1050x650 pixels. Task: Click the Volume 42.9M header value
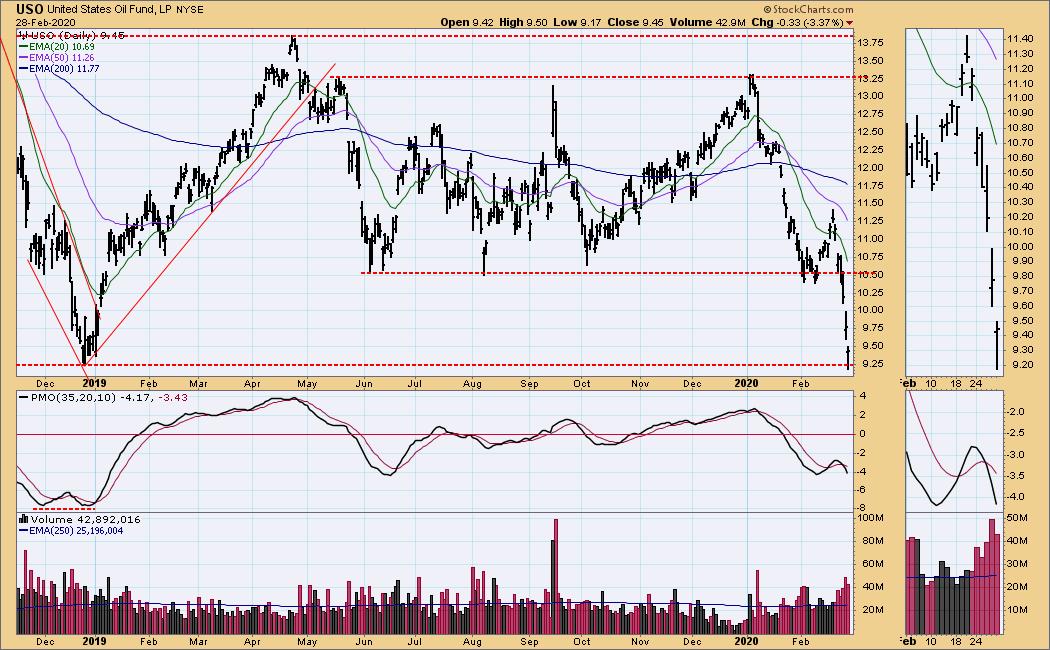point(707,22)
